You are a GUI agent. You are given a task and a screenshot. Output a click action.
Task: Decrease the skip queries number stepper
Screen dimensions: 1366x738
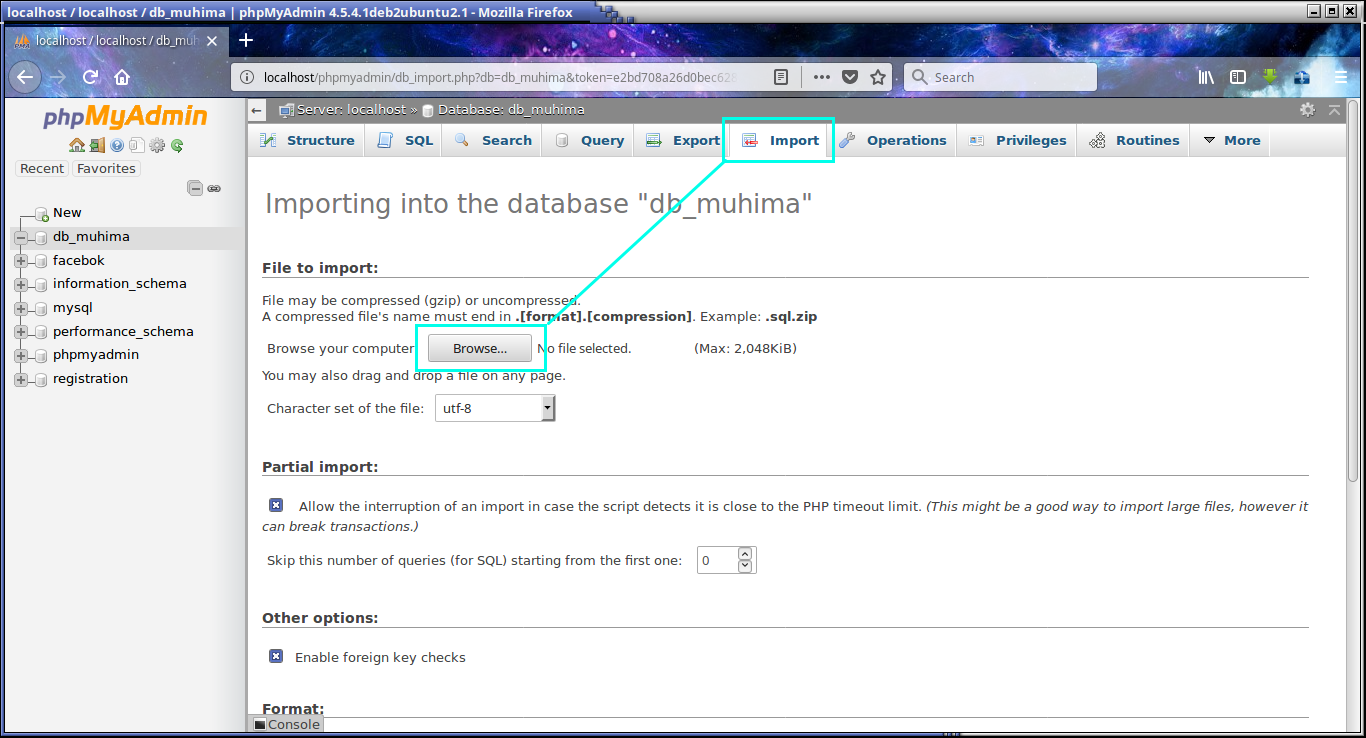point(745,566)
